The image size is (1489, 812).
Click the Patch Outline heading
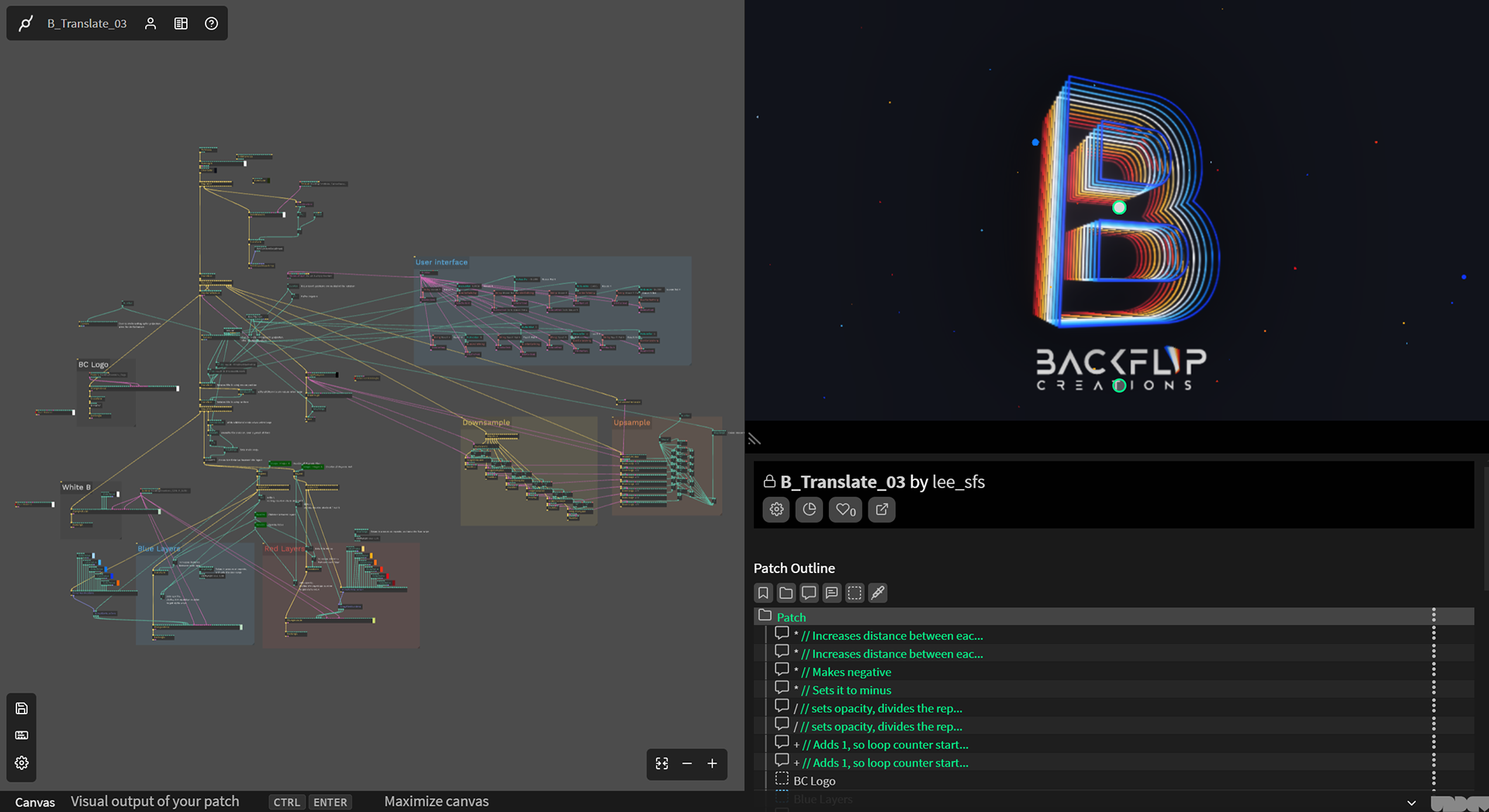pyautogui.click(x=794, y=568)
